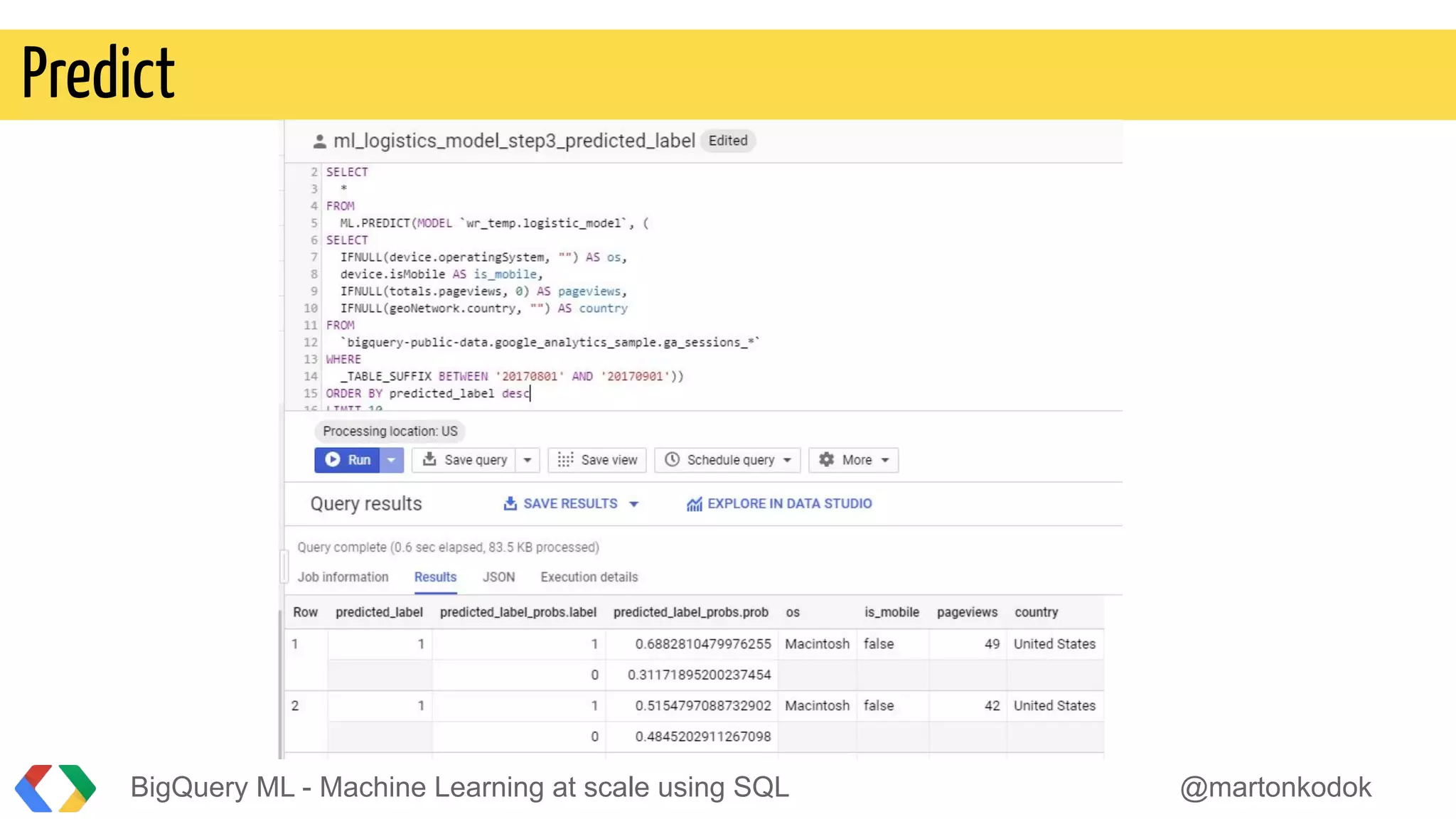Viewport: 1456px width, 819px height.
Task: Click the predicted_label_probs.prob column header
Action: [x=690, y=612]
